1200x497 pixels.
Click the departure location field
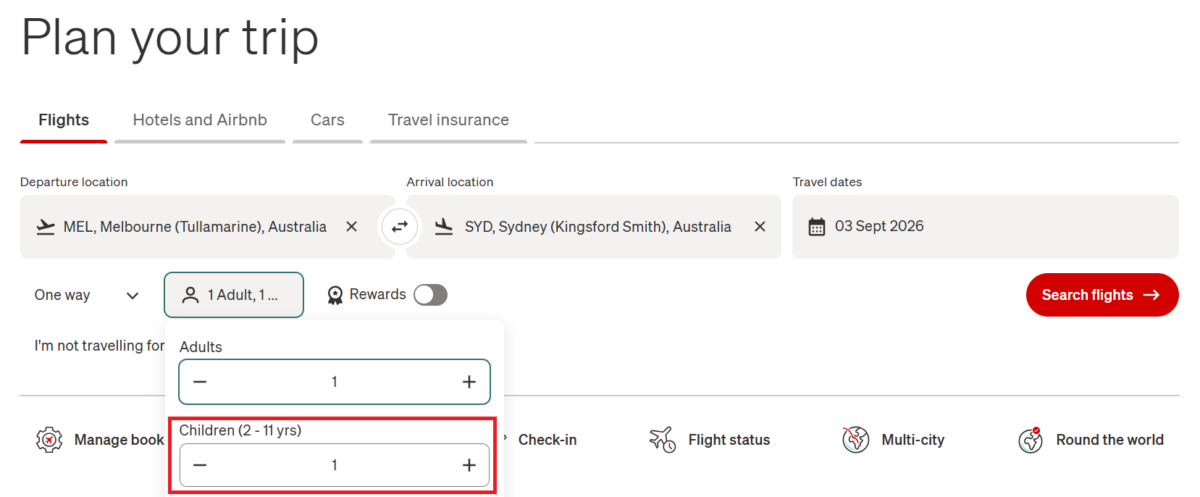[x=207, y=227]
